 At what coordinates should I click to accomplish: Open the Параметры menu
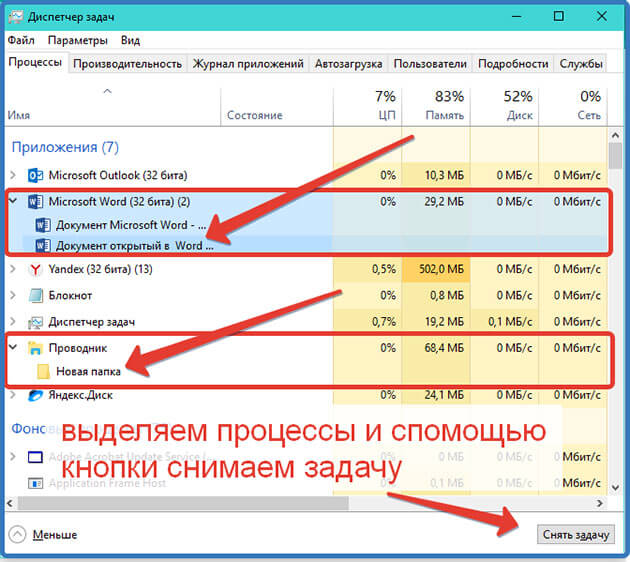pos(78,40)
